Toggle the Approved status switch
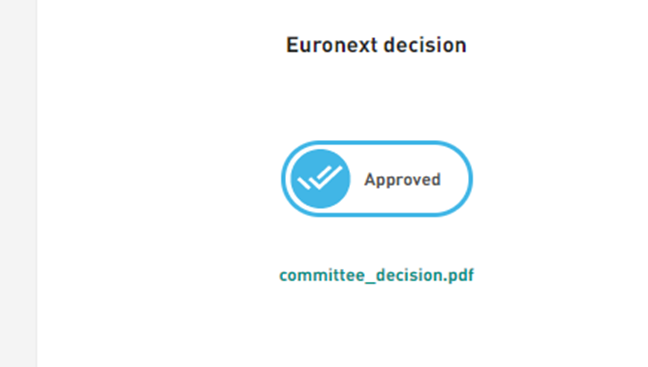The width and height of the screenshot is (648, 367). (377, 179)
